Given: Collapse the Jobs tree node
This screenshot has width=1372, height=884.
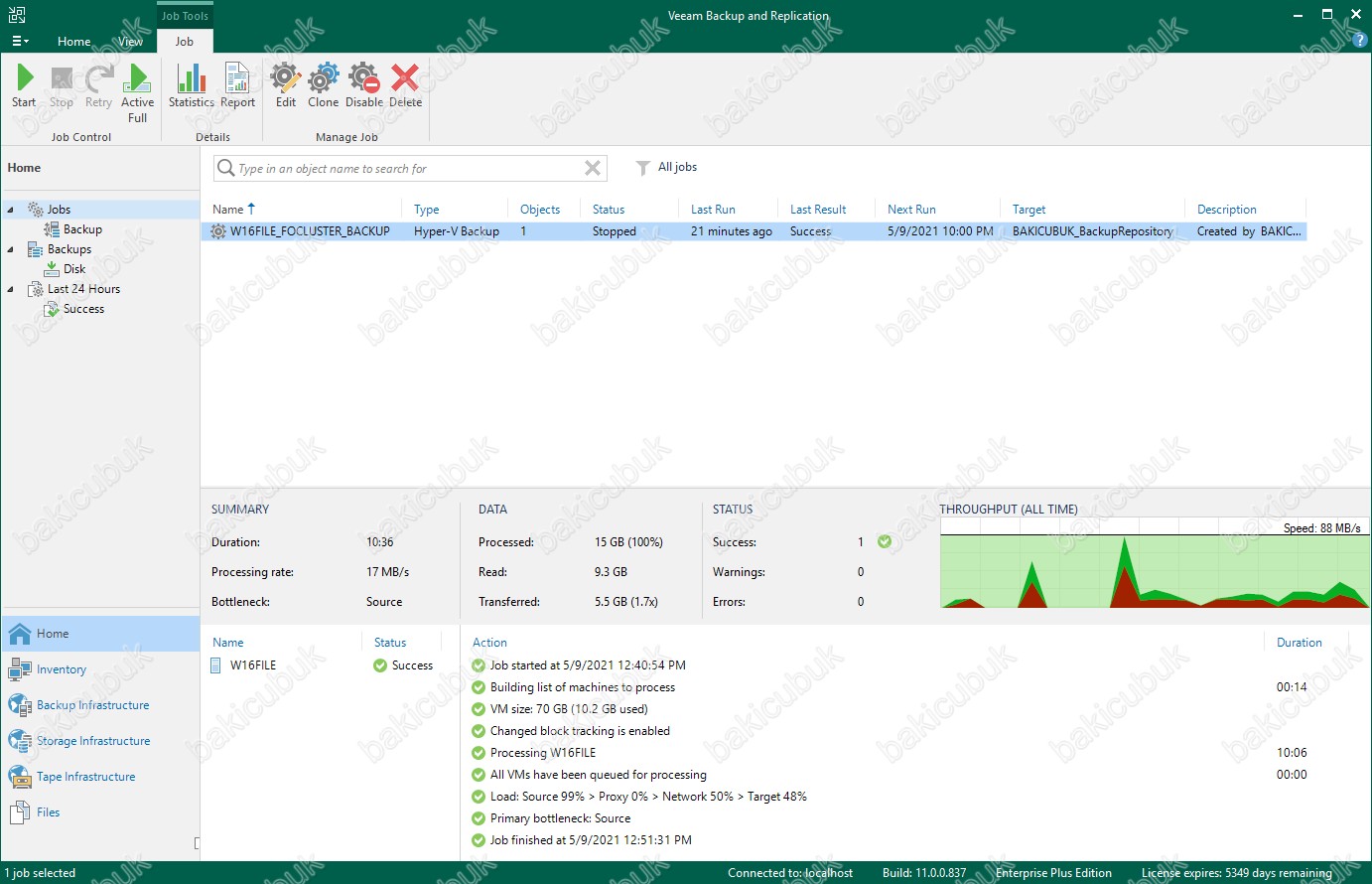Looking at the screenshot, I should tap(11, 210).
